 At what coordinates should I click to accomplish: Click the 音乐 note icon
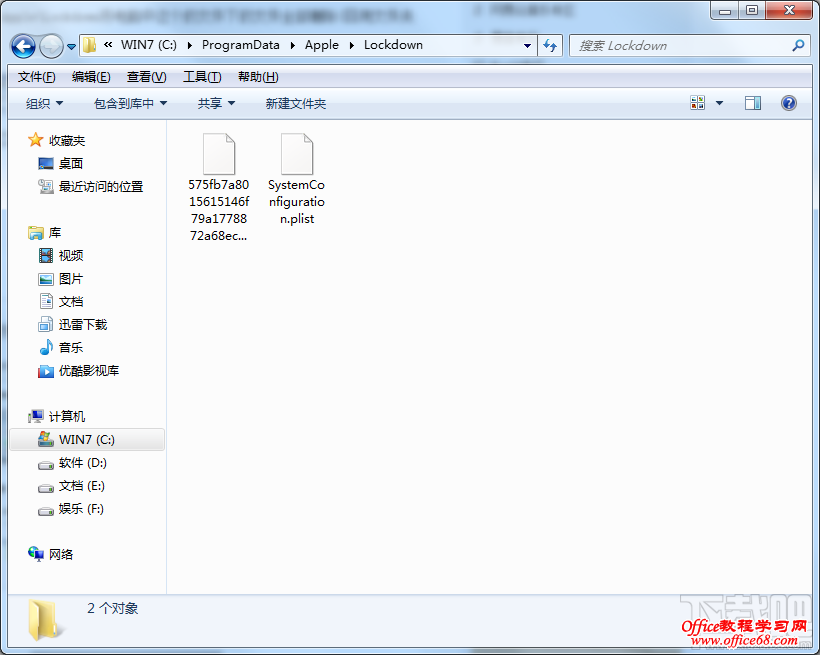(x=46, y=347)
